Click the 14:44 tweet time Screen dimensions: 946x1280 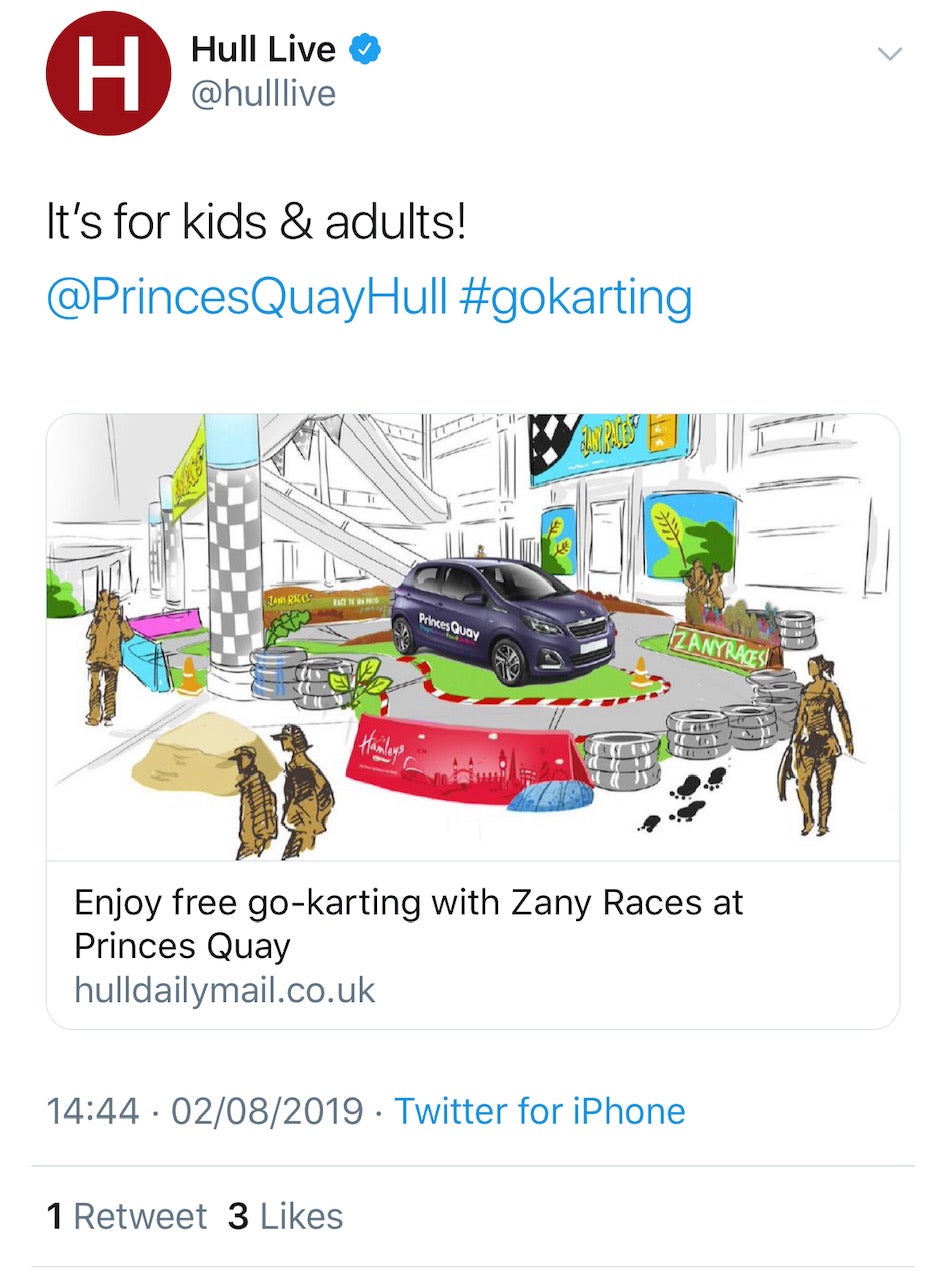pos(93,1111)
